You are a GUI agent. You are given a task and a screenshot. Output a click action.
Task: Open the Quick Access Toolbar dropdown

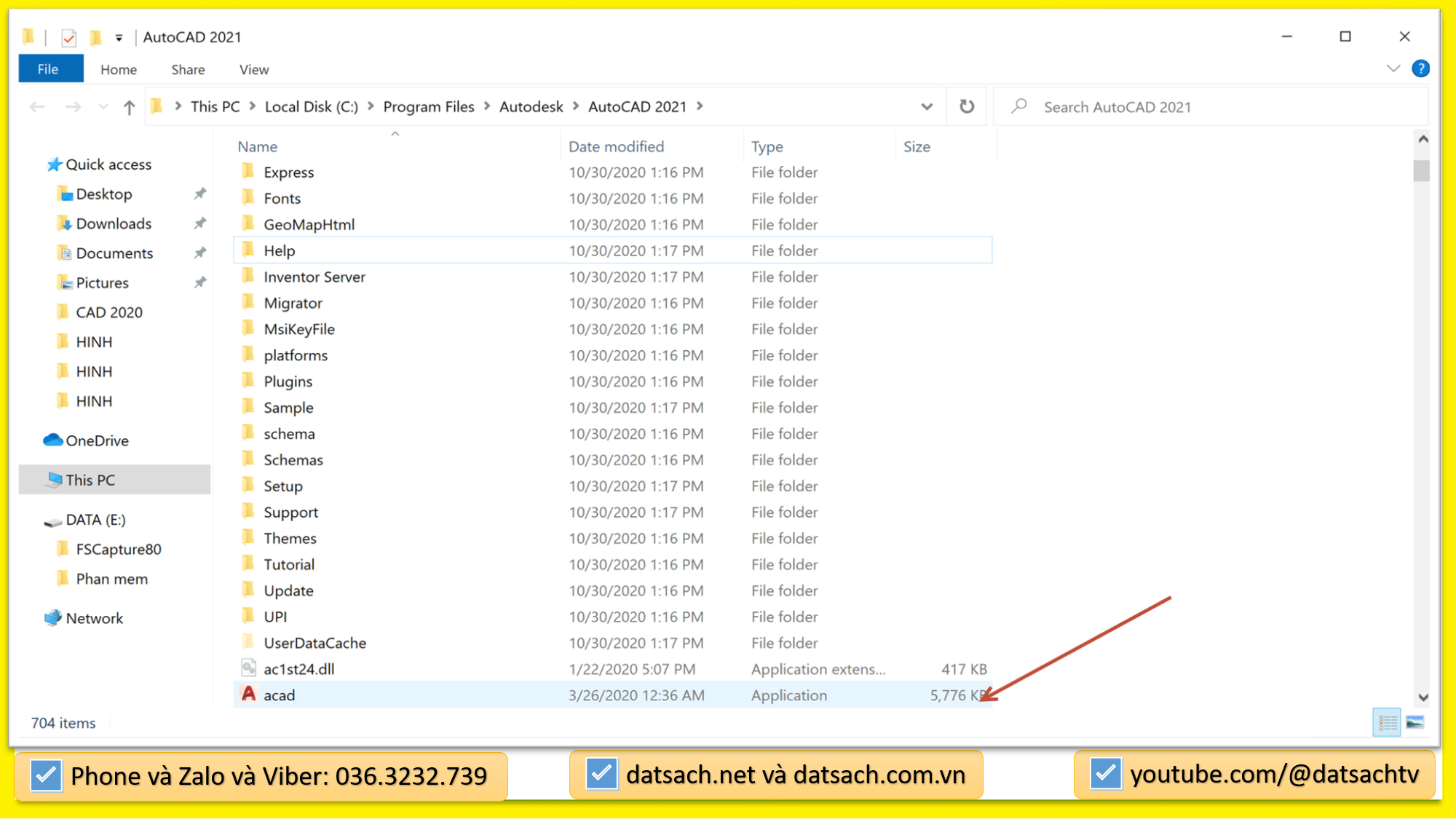coord(118,37)
